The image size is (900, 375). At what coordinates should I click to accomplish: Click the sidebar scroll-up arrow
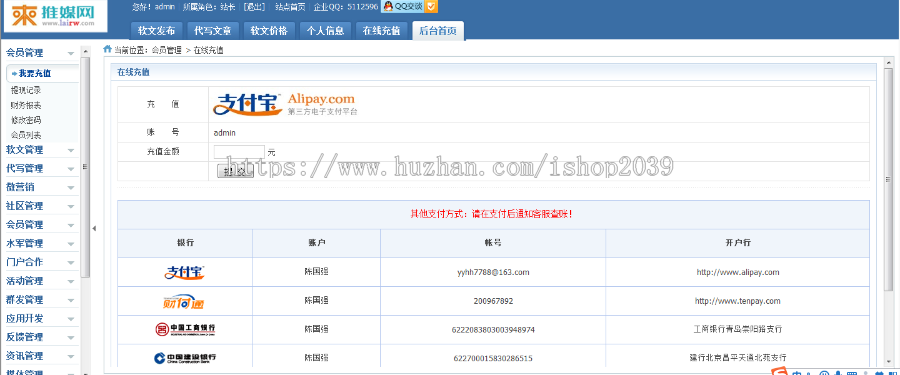(x=85, y=51)
